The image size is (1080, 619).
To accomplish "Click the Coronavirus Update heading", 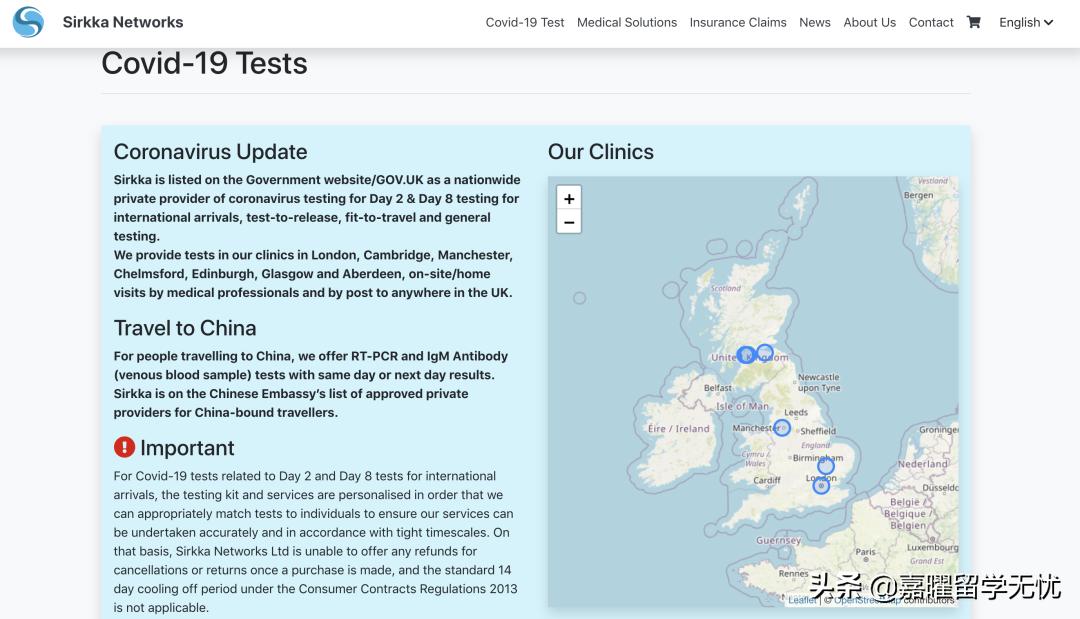I will pyautogui.click(x=210, y=151).
